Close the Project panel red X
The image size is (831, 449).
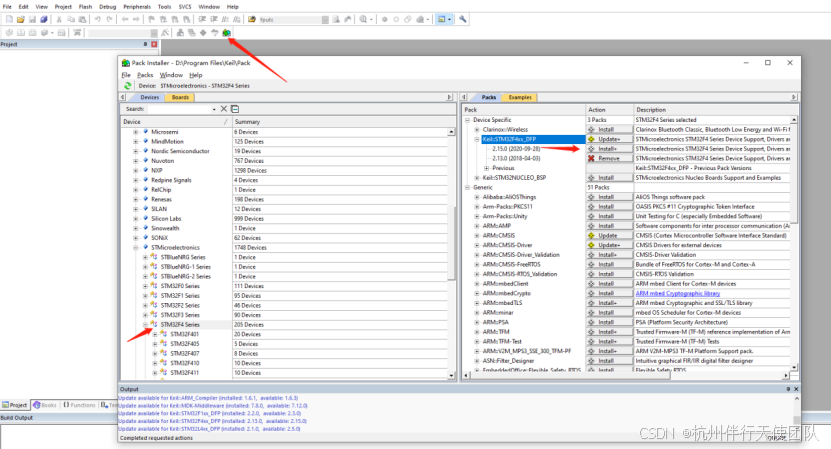pos(154,45)
